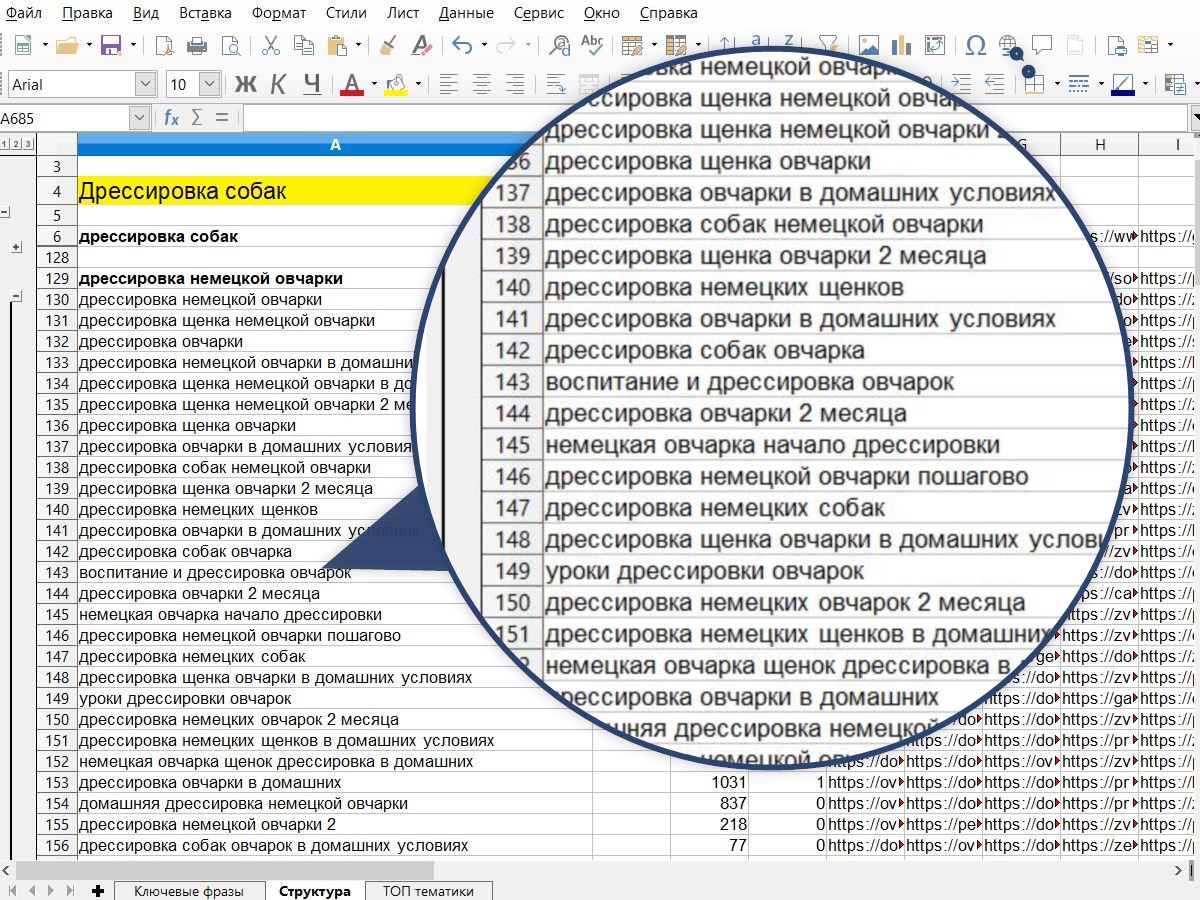Open the Справка menu
Image resolution: width=1200 pixels, height=900 pixels.
[x=667, y=14]
